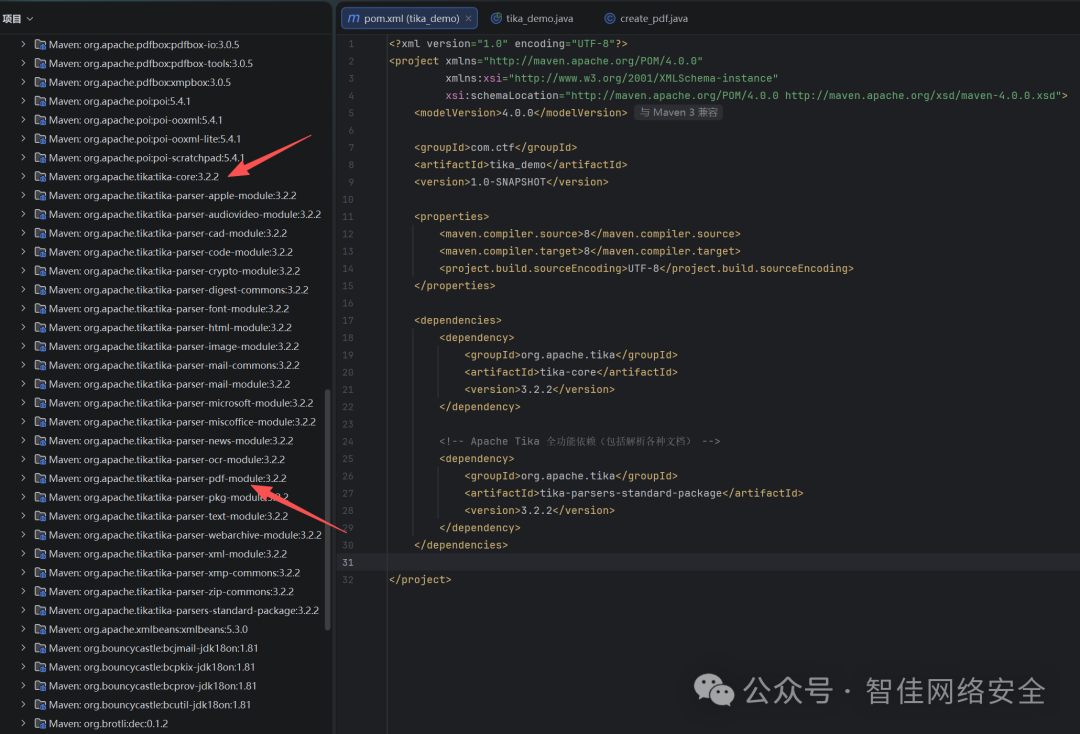Click the class icon on tika_demo.java tab
Image resolution: width=1080 pixels, height=734 pixels.
coord(496,18)
